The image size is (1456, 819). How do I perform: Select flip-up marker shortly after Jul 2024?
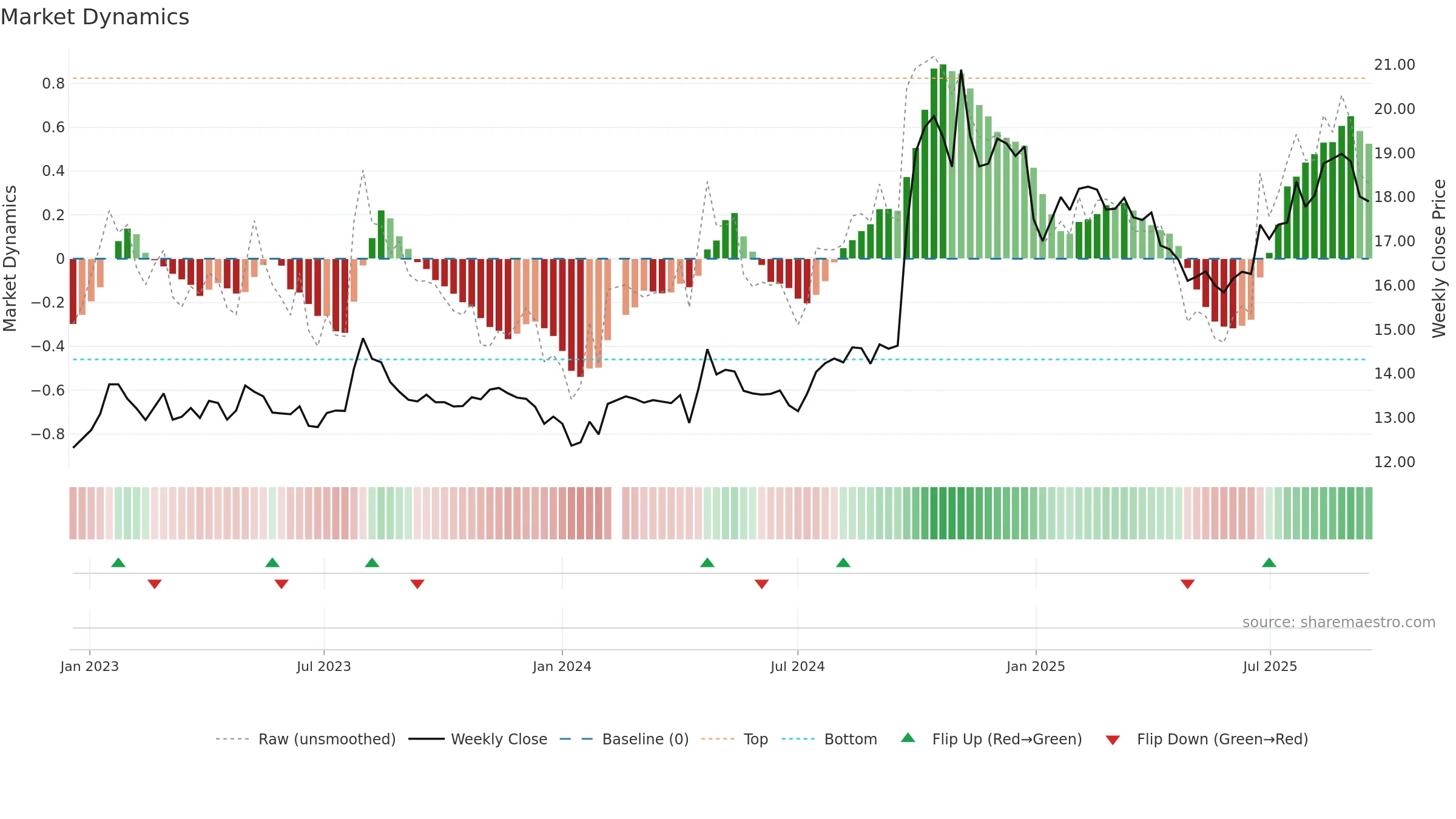click(843, 562)
